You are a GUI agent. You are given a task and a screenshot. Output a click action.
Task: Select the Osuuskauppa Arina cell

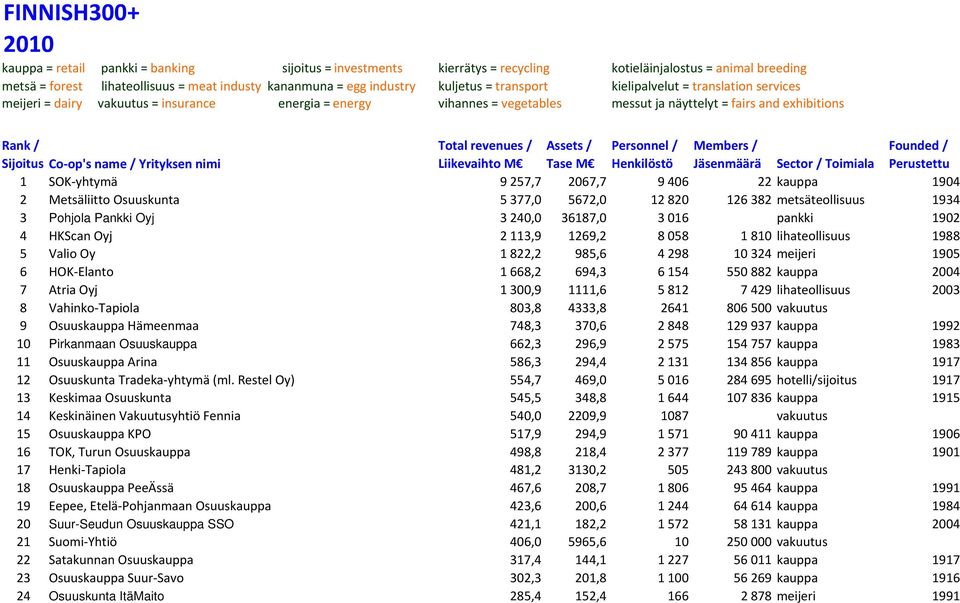103,362
